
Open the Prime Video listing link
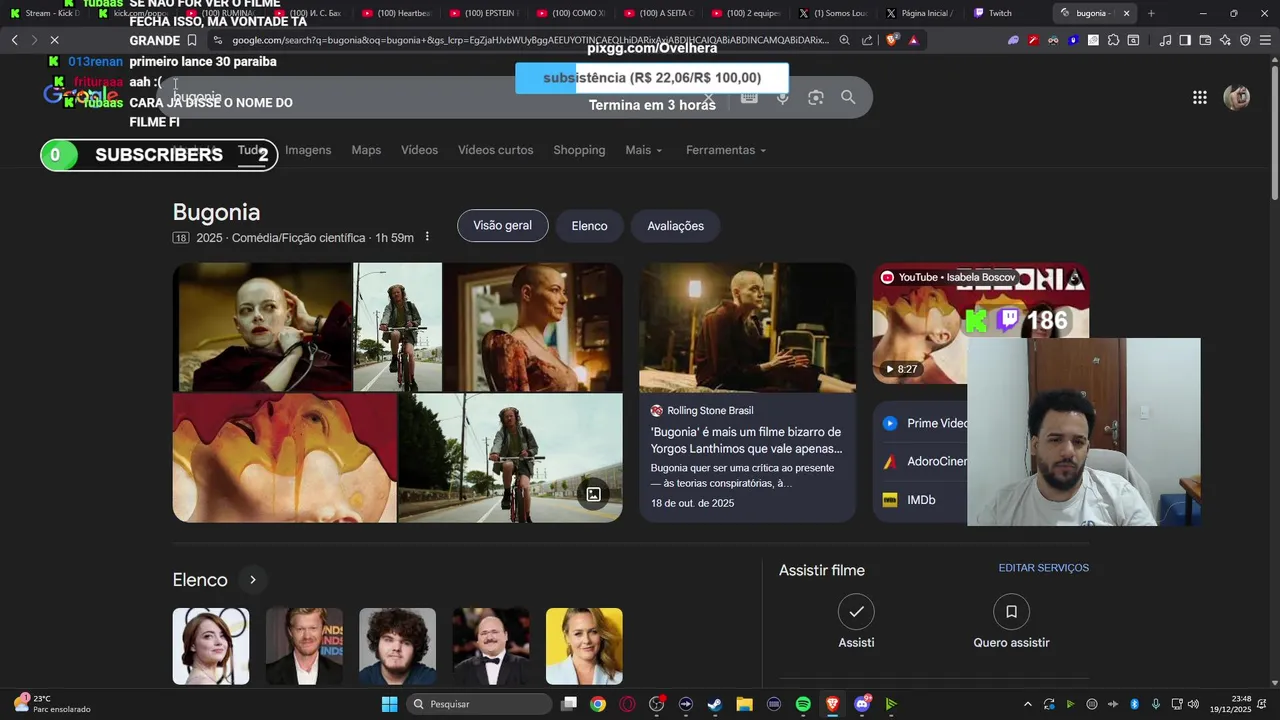924,424
